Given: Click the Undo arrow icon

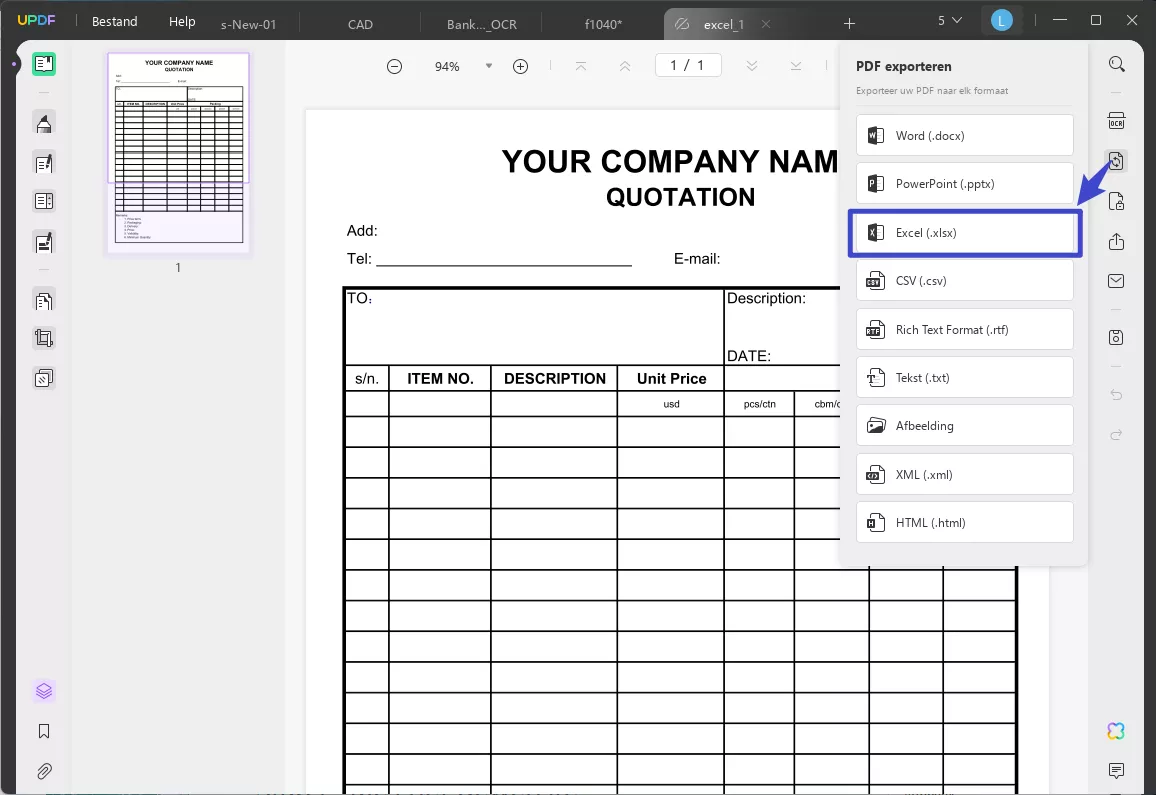Looking at the screenshot, I should pos(1116,395).
